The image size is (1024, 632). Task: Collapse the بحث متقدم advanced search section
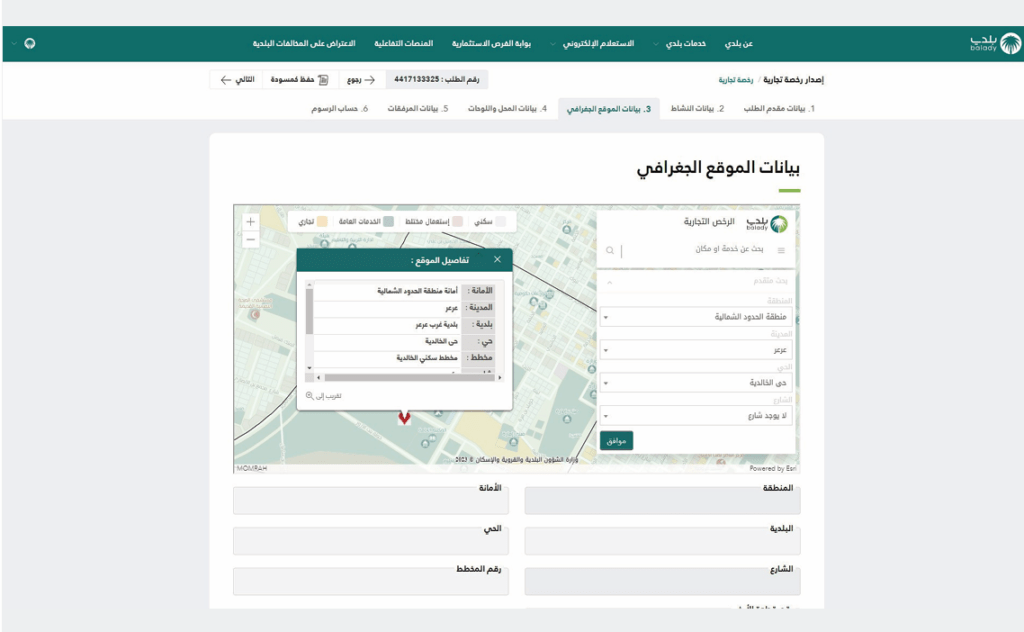pyautogui.click(x=610, y=282)
